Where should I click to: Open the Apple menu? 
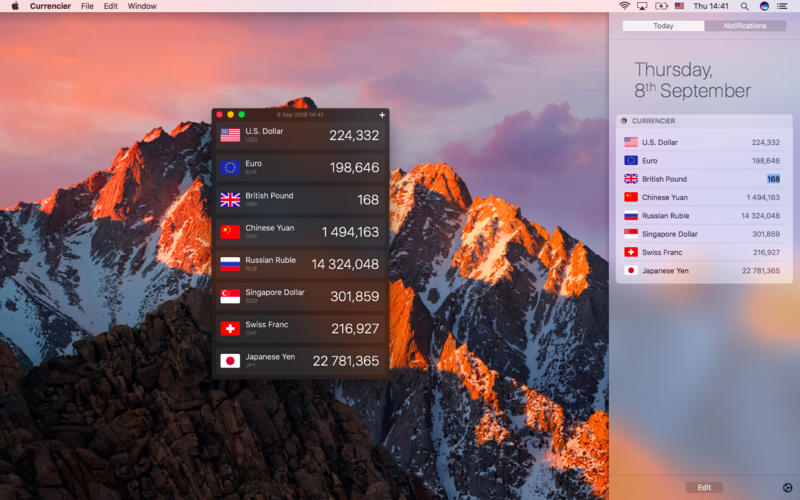point(15,6)
